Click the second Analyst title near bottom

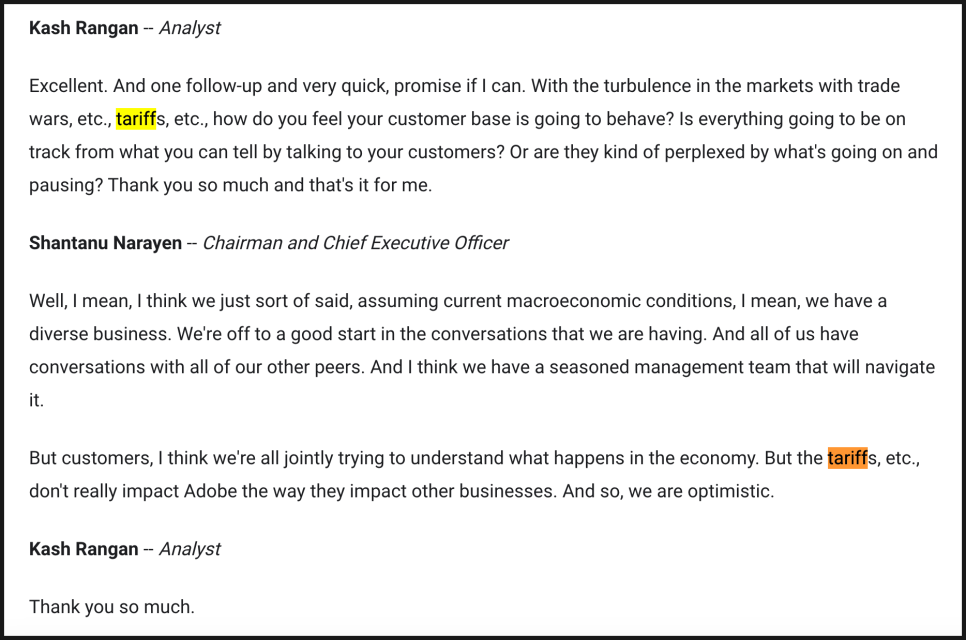point(190,549)
